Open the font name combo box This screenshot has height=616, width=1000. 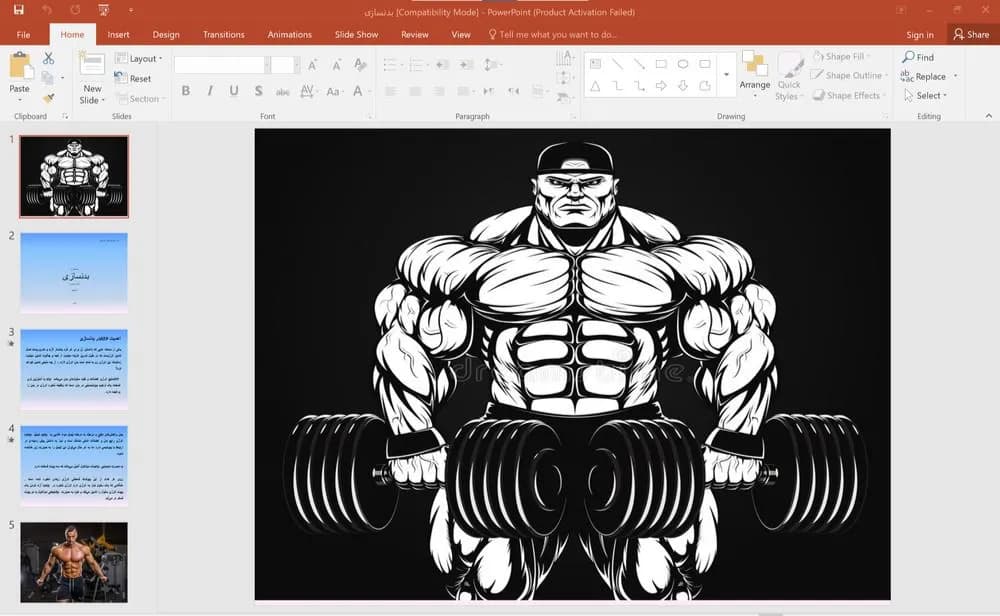pos(222,64)
